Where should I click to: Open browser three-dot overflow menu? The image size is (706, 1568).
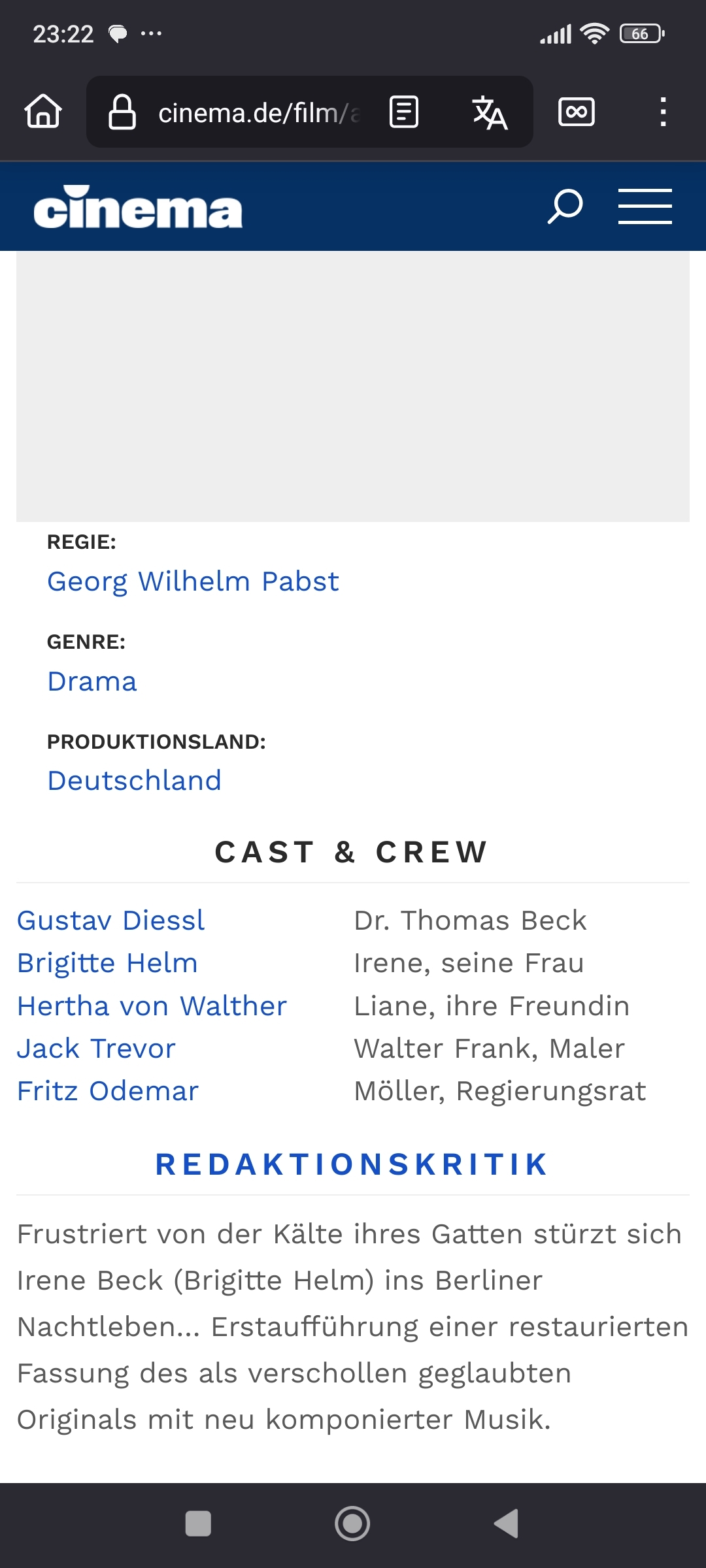(x=663, y=112)
